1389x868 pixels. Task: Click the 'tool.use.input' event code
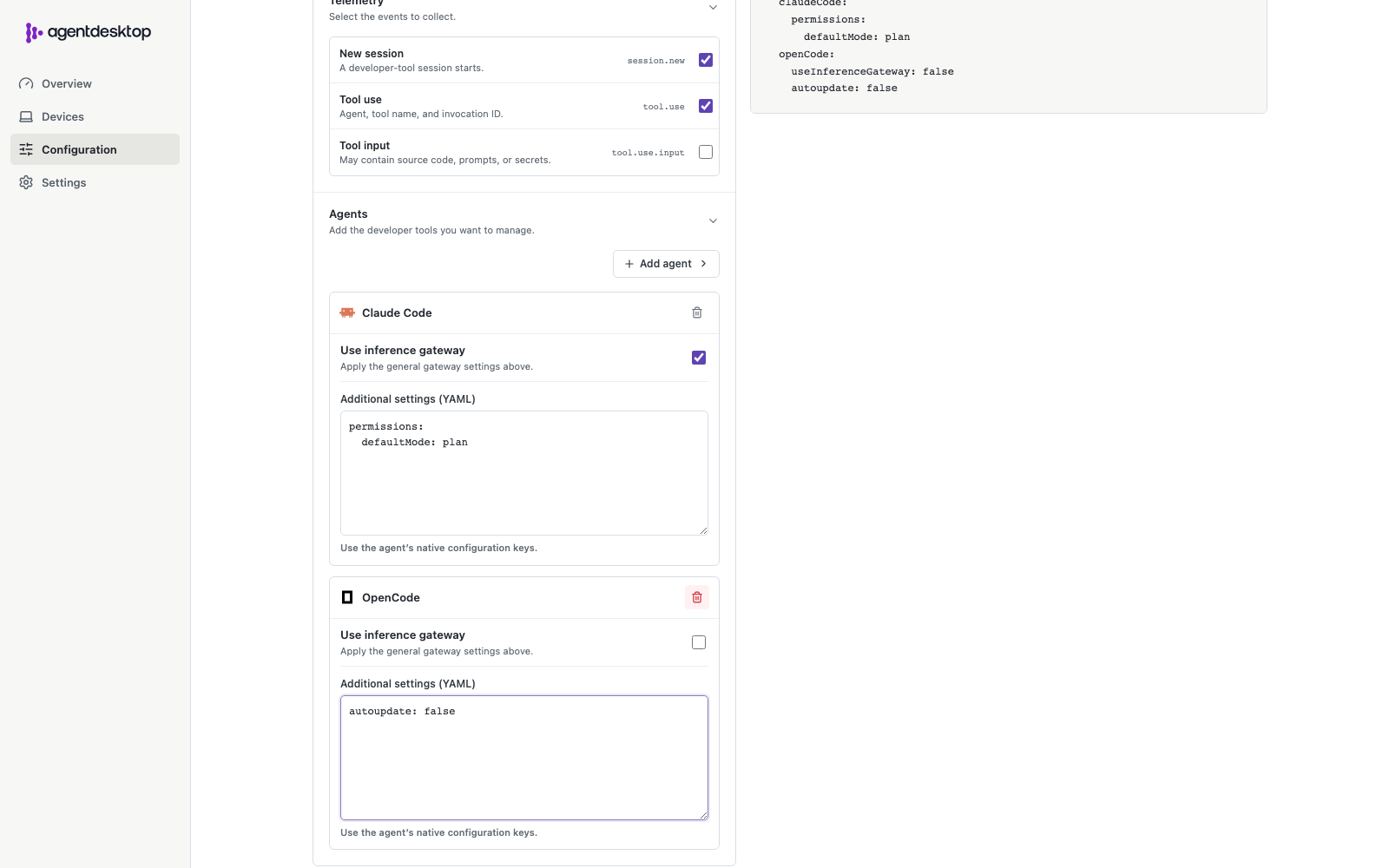click(x=648, y=153)
